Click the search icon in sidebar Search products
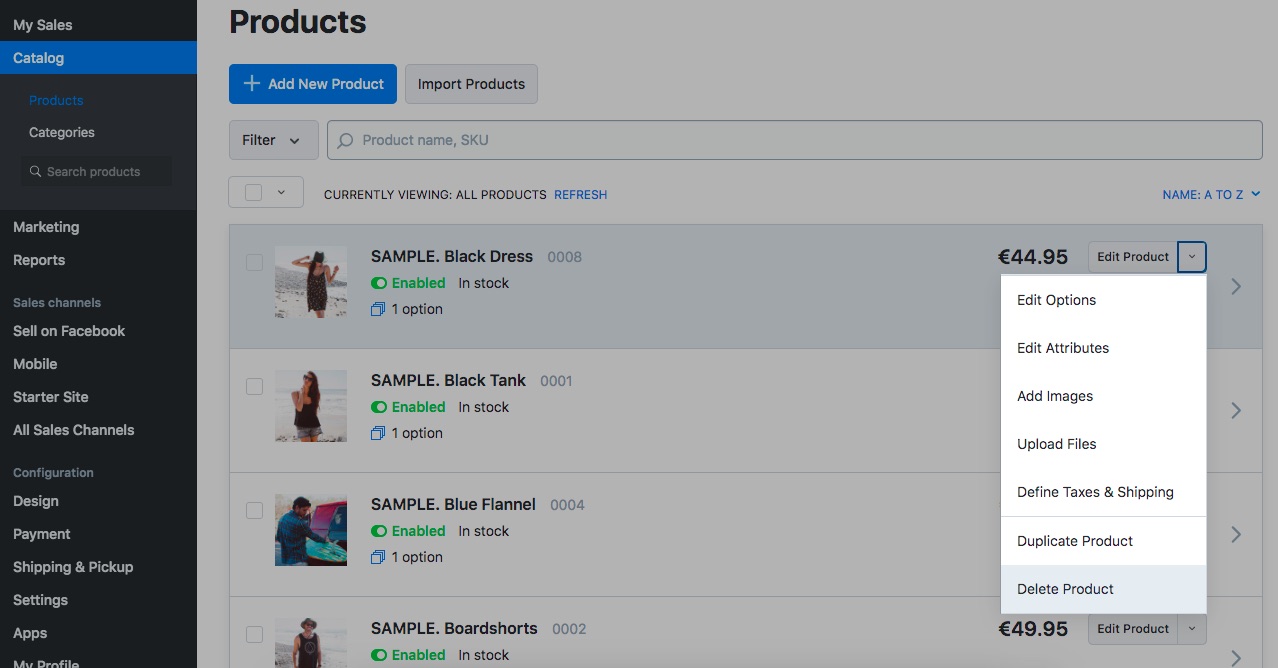The height and width of the screenshot is (668, 1278). click(36, 172)
